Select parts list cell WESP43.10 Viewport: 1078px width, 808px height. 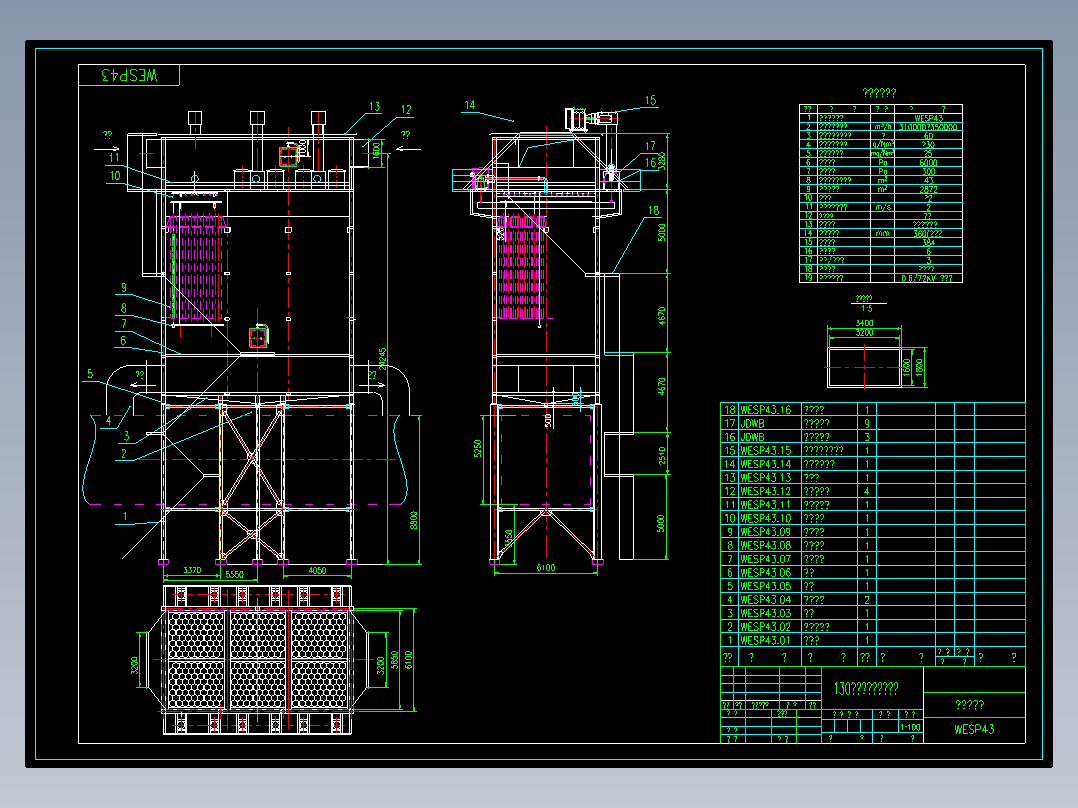765,518
